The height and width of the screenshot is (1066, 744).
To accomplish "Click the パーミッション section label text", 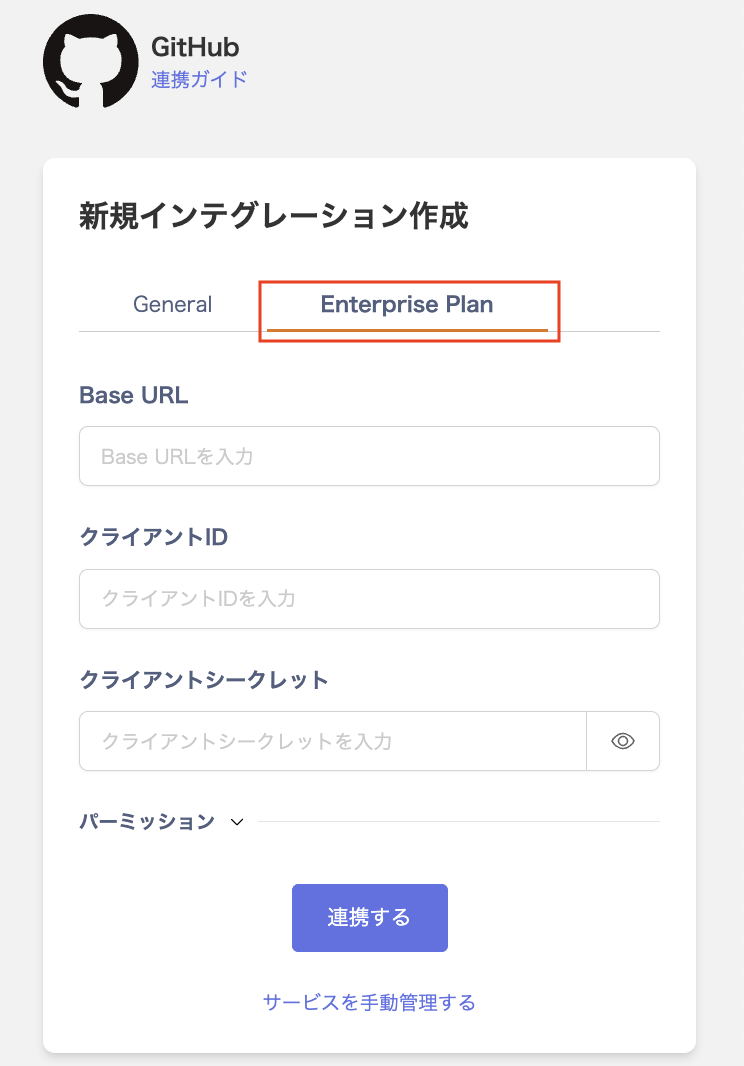I will coord(147,822).
